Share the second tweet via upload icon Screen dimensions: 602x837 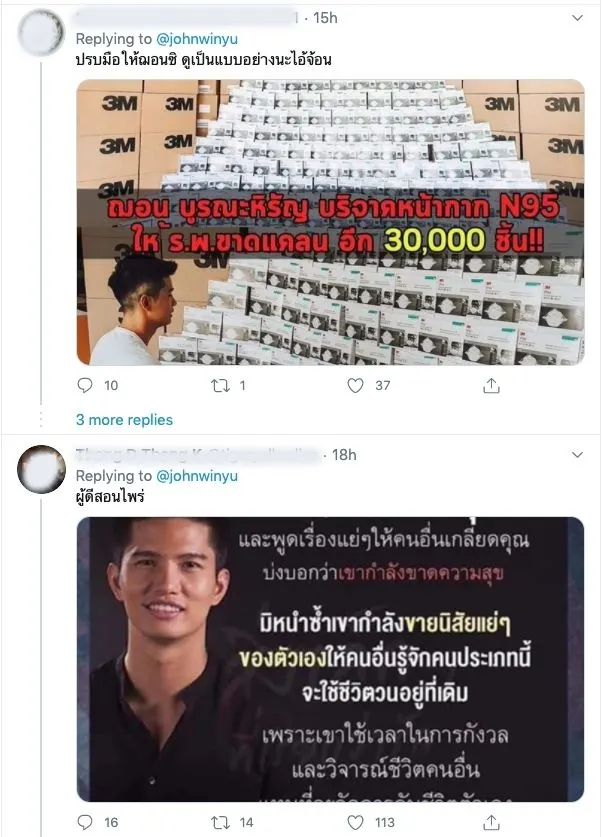(x=491, y=822)
